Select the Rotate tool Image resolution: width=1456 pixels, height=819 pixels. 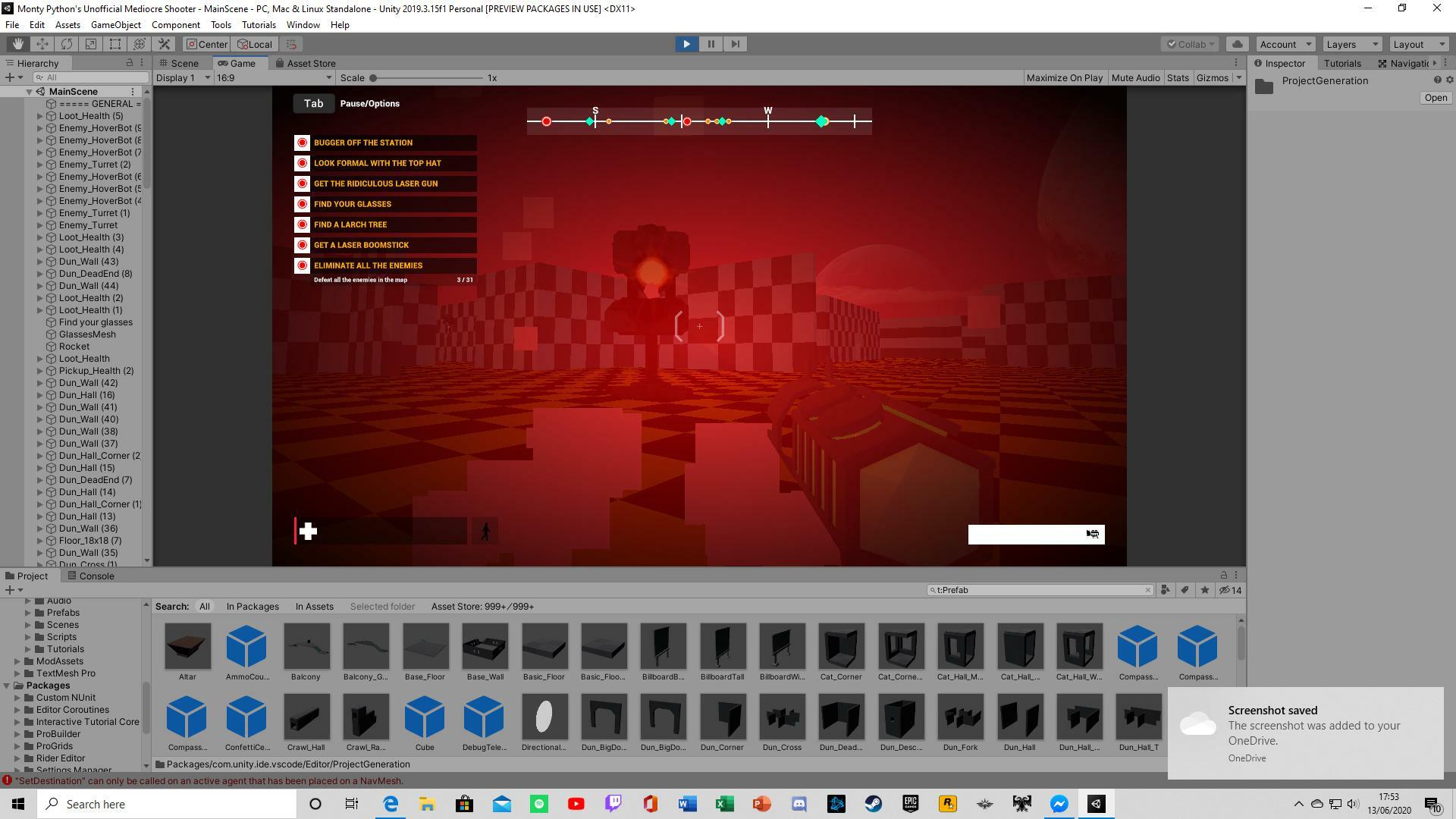click(67, 44)
